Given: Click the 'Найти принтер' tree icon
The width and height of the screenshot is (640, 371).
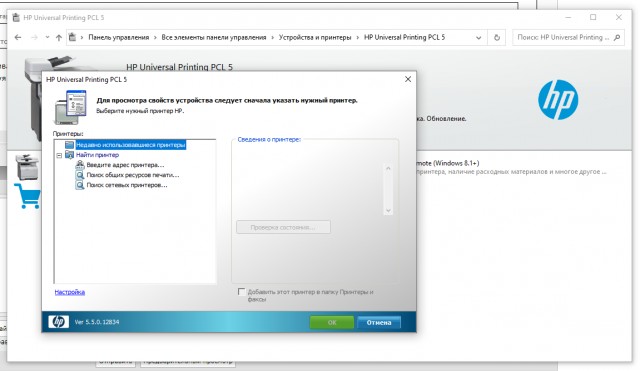Looking at the screenshot, I should 69,155.
